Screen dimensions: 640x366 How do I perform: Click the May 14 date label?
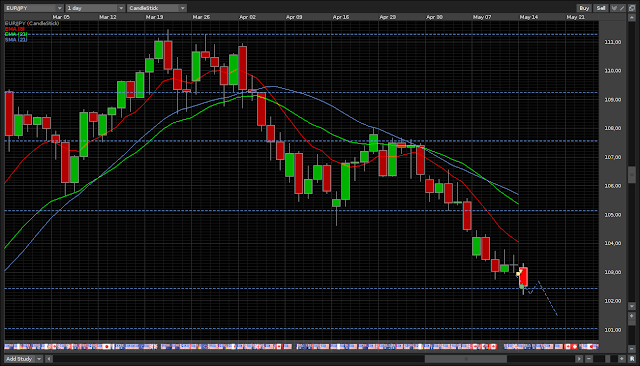click(529, 17)
